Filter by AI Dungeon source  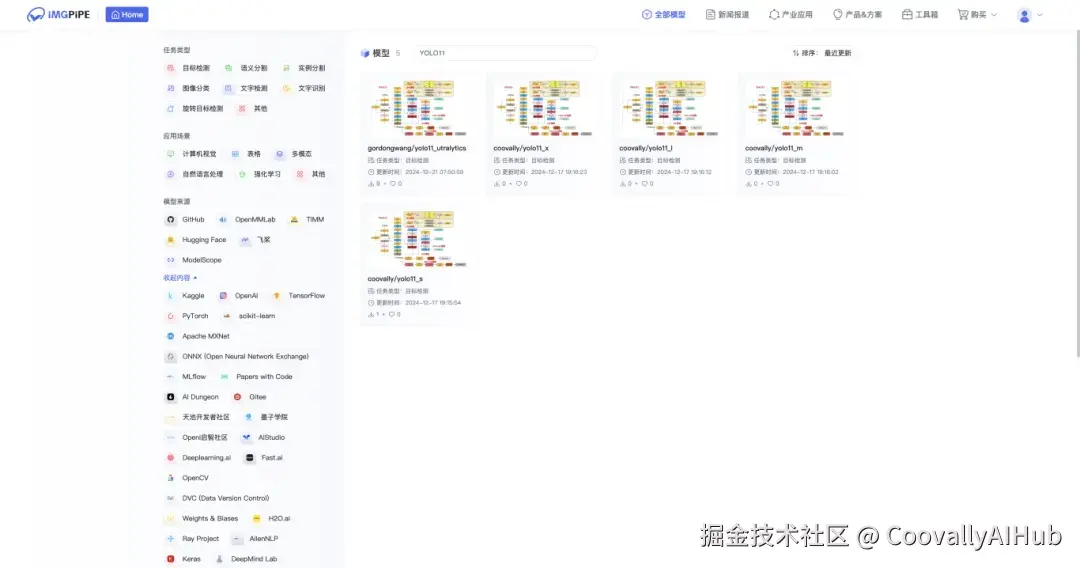pyautogui.click(x=192, y=397)
